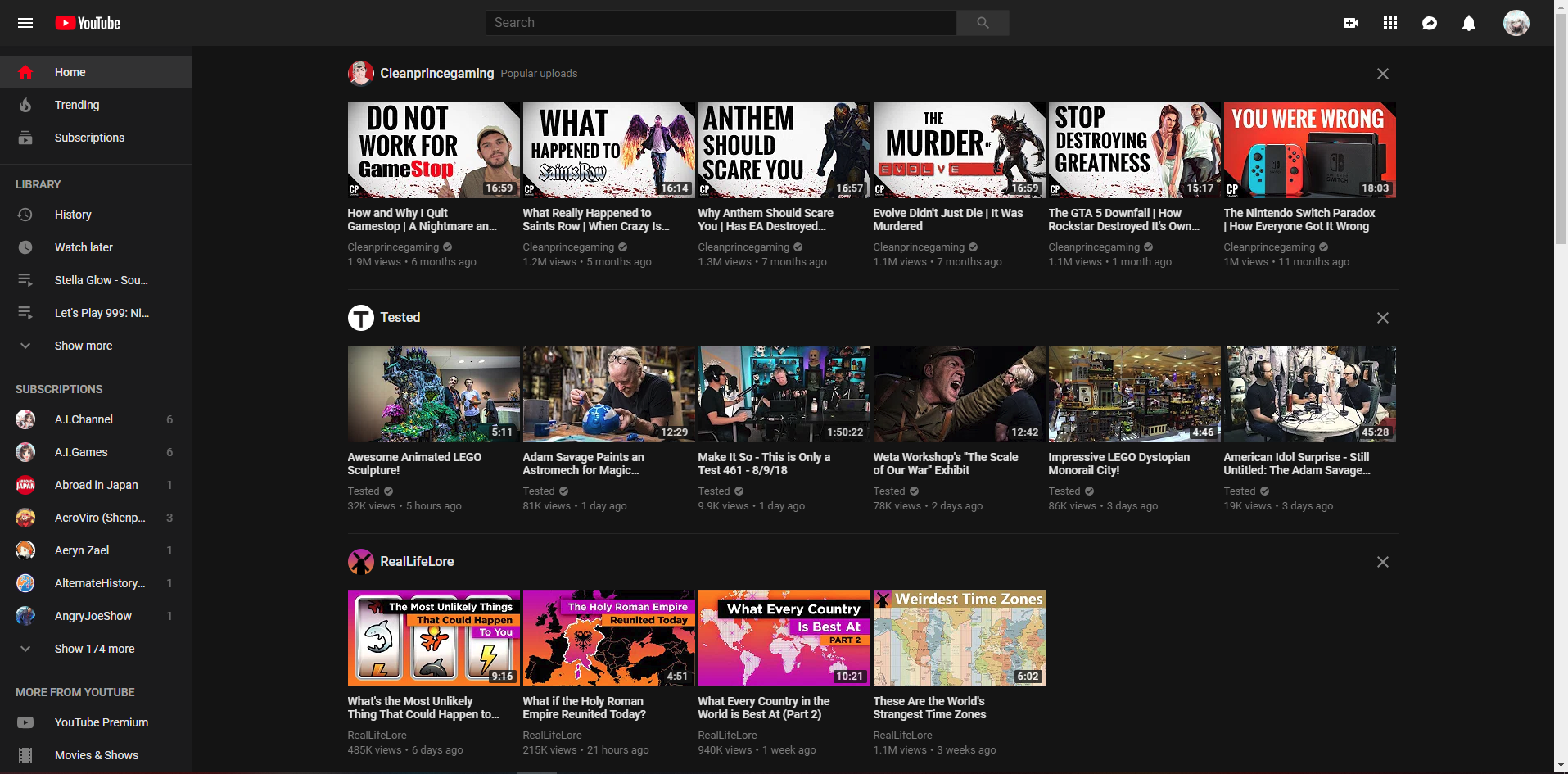This screenshot has width=1568, height=774.
Task: Open History in the sidebar
Action: (x=96, y=215)
